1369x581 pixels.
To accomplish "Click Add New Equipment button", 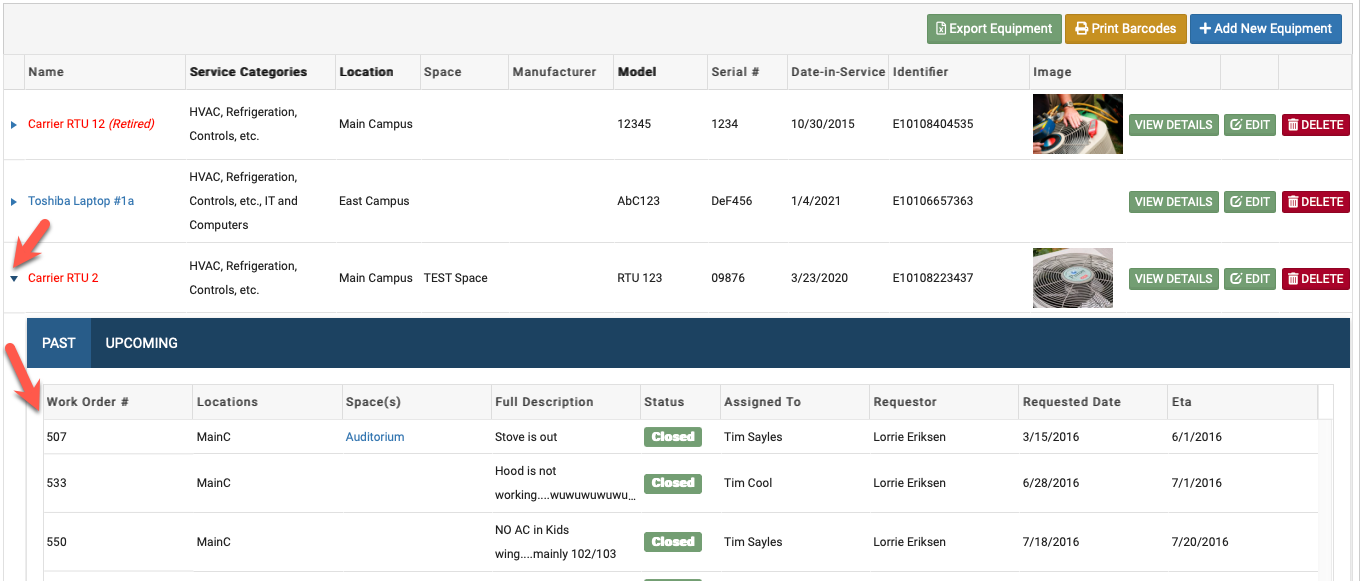I will (1267, 29).
